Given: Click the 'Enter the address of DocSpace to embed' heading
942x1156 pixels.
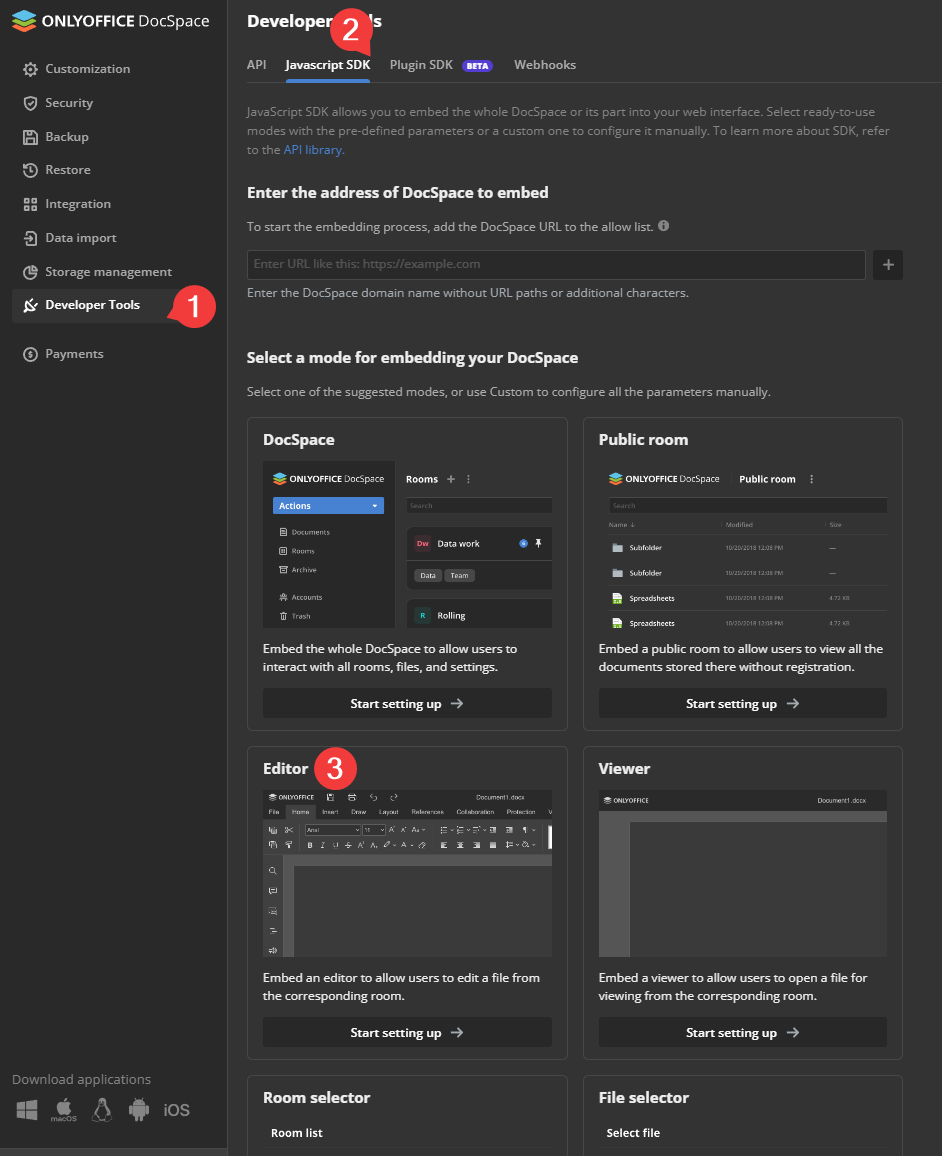Looking at the screenshot, I should coord(397,192).
